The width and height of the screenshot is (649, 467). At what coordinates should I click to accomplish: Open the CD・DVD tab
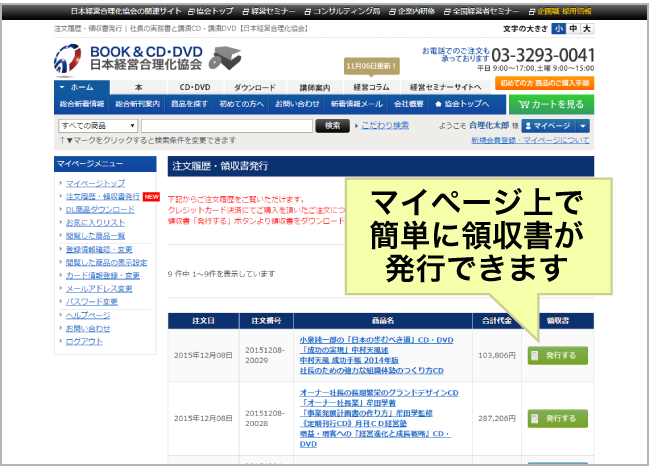click(194, 87)
